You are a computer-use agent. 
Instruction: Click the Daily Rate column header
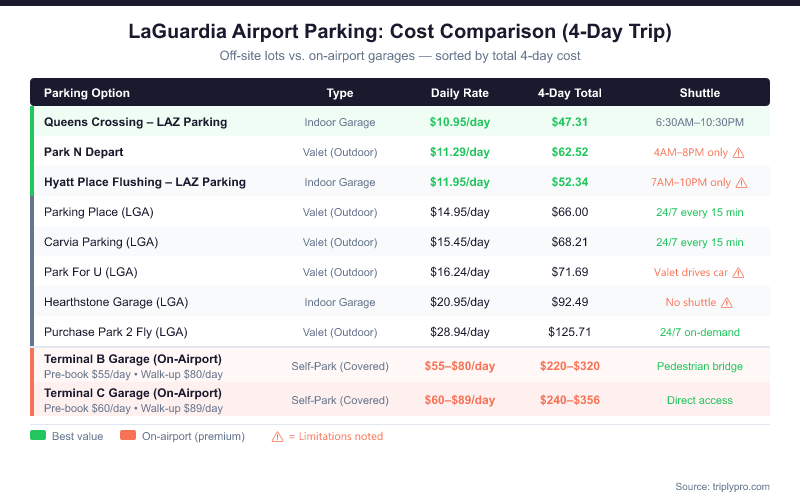[x=460, y=93]
